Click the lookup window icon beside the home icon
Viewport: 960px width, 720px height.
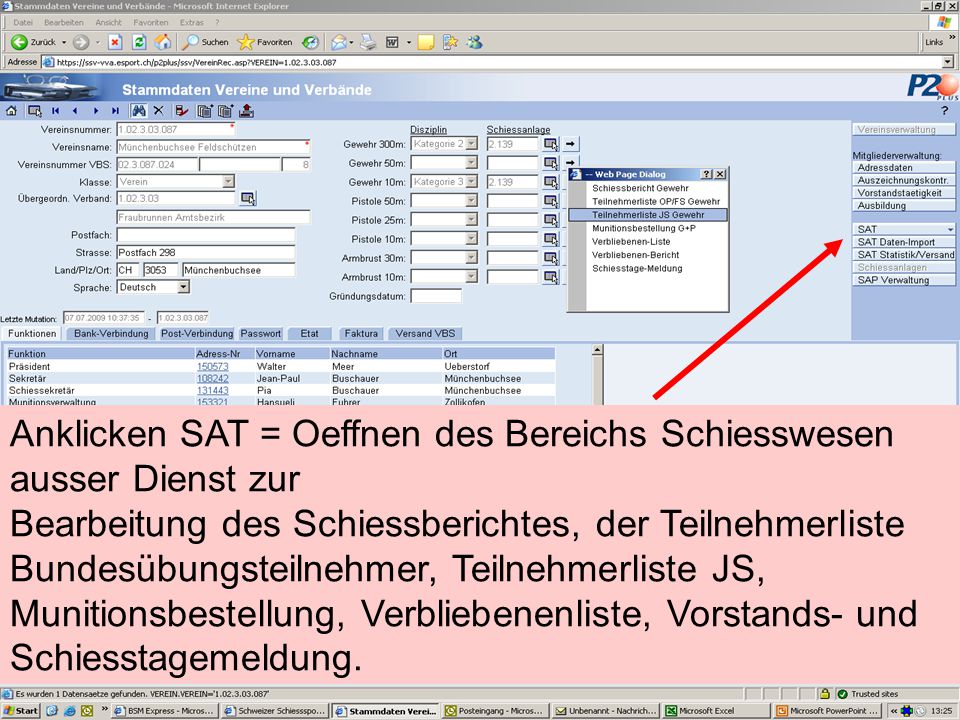click(x=34, y=111)
